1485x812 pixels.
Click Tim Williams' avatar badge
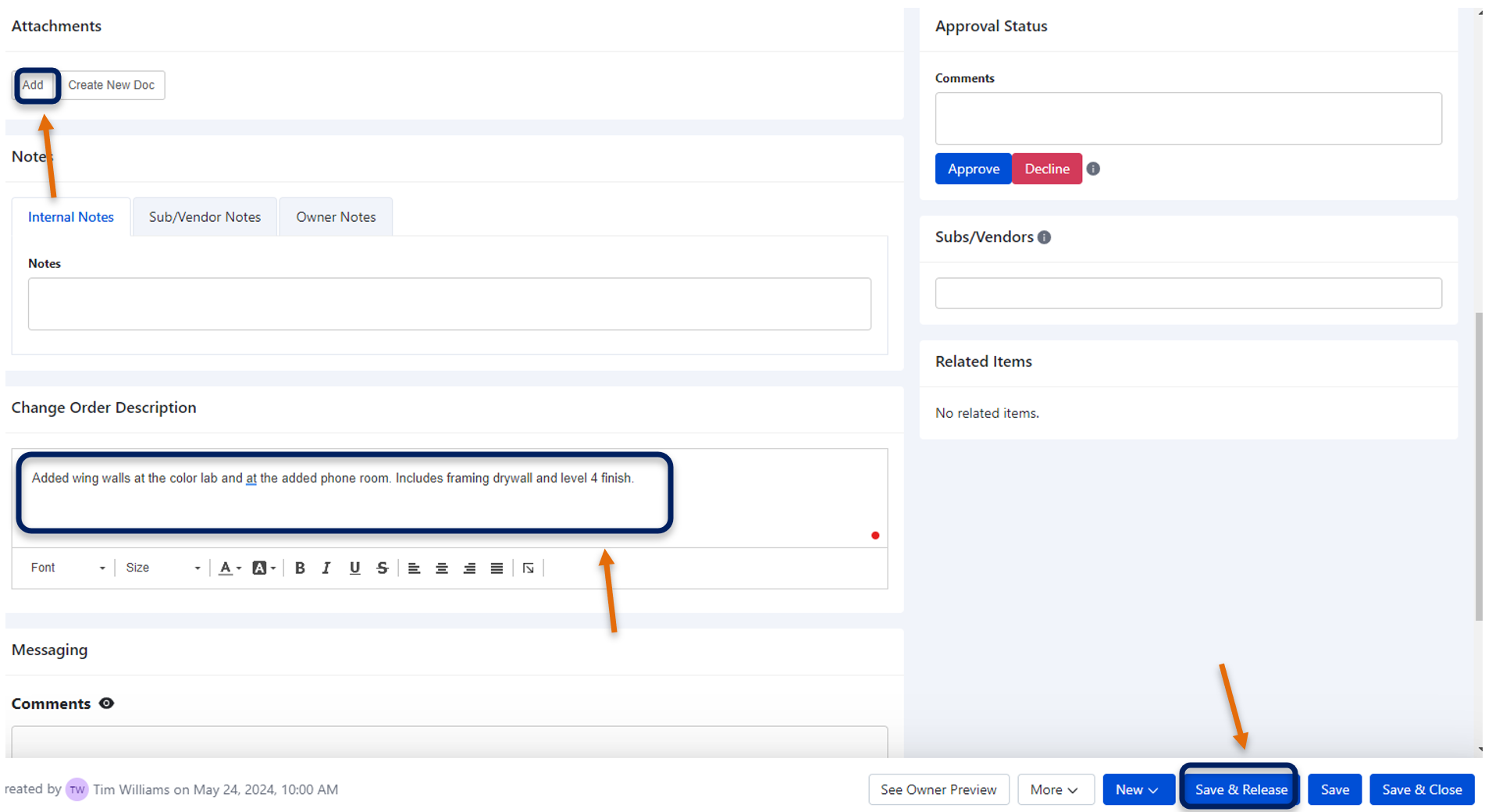click(76, 789)
